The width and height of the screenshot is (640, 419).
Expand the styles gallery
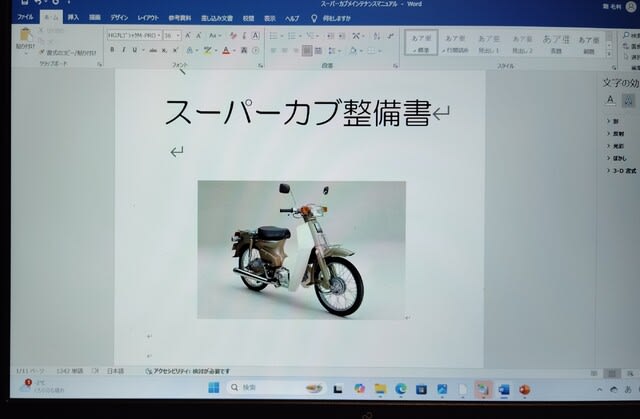(x=609, y=55)
